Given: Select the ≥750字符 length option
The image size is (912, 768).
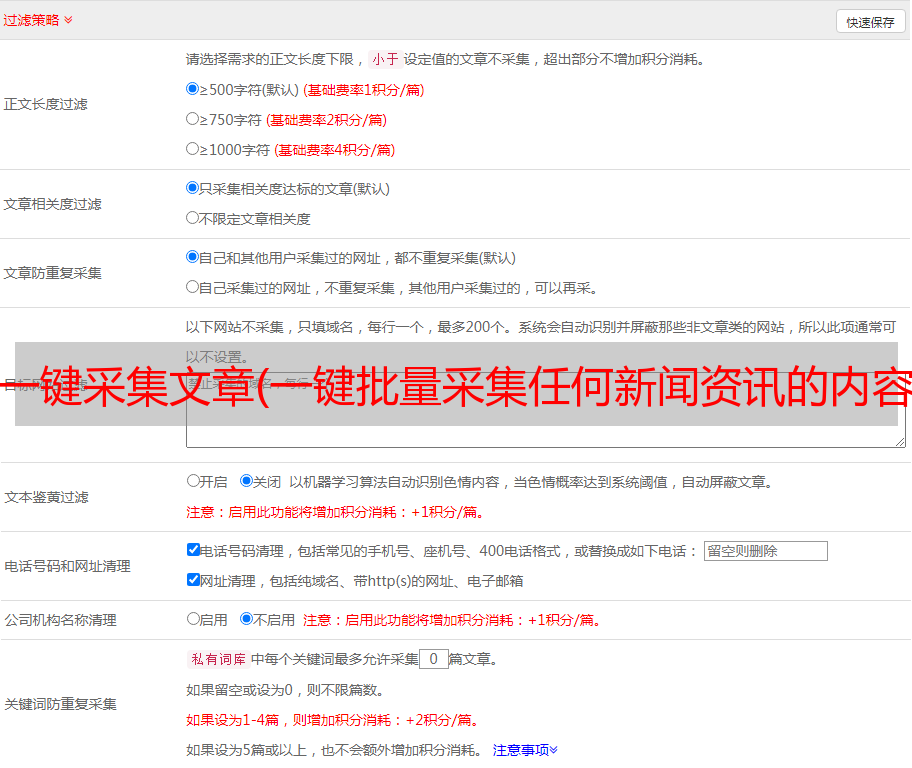Looking at the screenshot, I should [x=193, y=119].
